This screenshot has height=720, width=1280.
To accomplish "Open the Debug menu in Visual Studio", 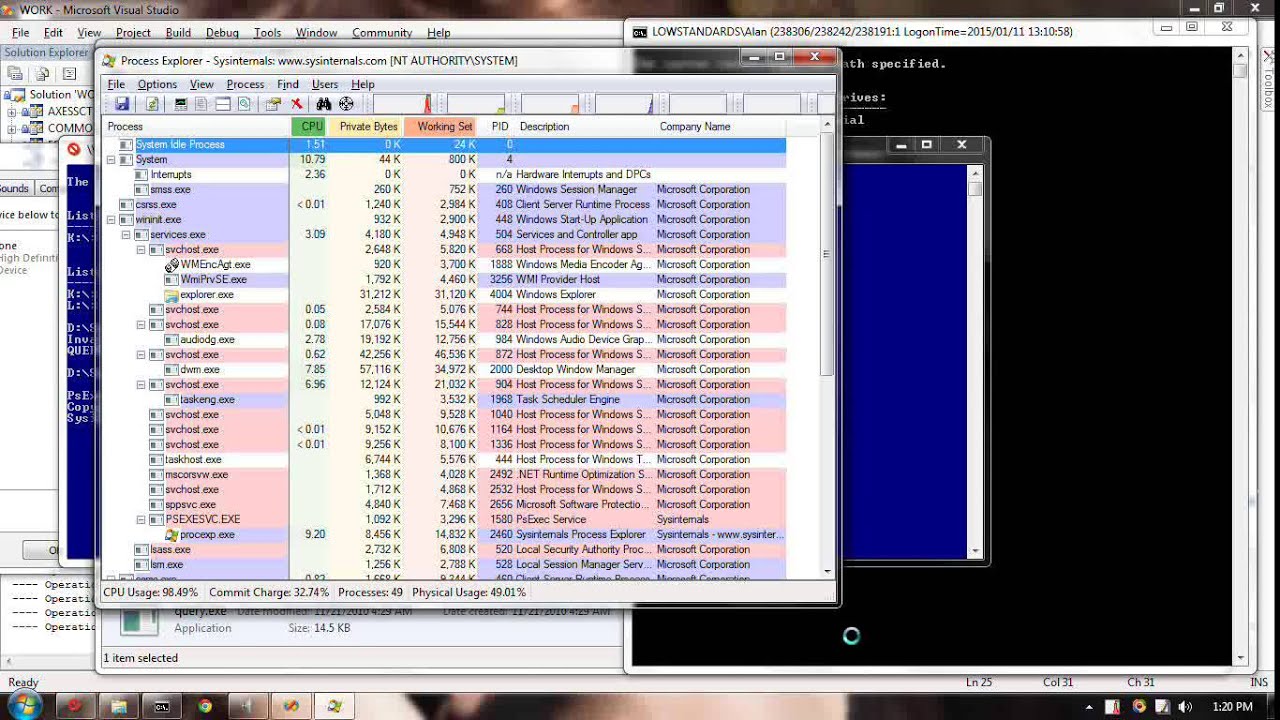I will [222, 33].
